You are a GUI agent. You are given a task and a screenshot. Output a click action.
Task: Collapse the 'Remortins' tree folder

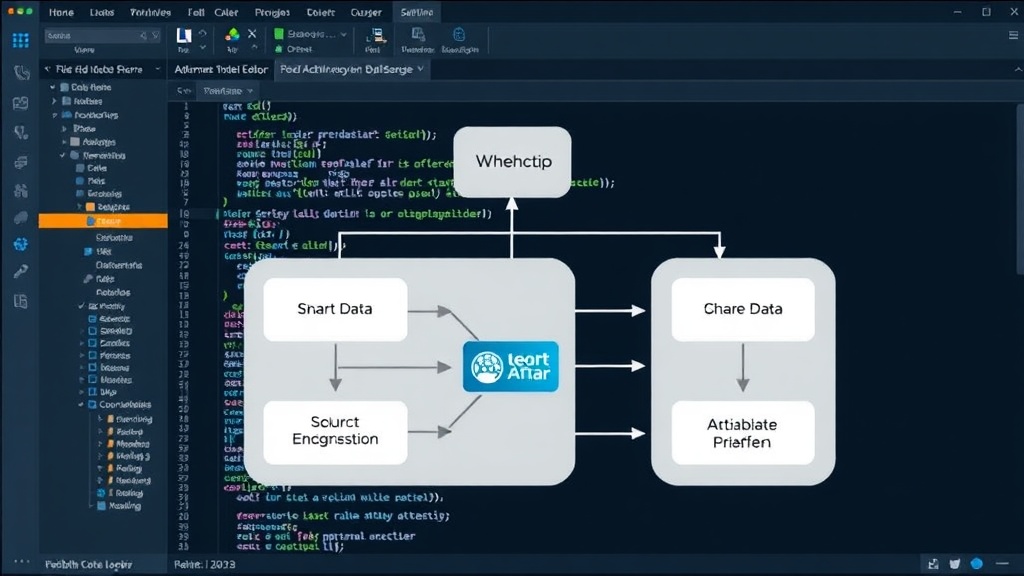(x=63, y=155)
